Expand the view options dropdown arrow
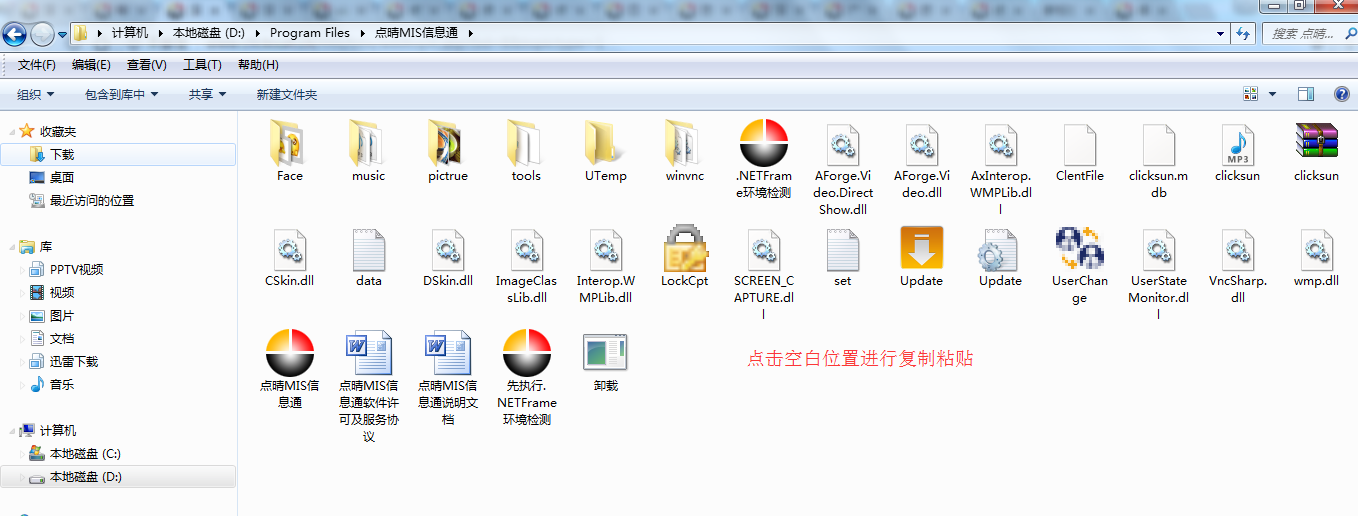This screenshot has width=1358, height=516. click(1273, 94)
